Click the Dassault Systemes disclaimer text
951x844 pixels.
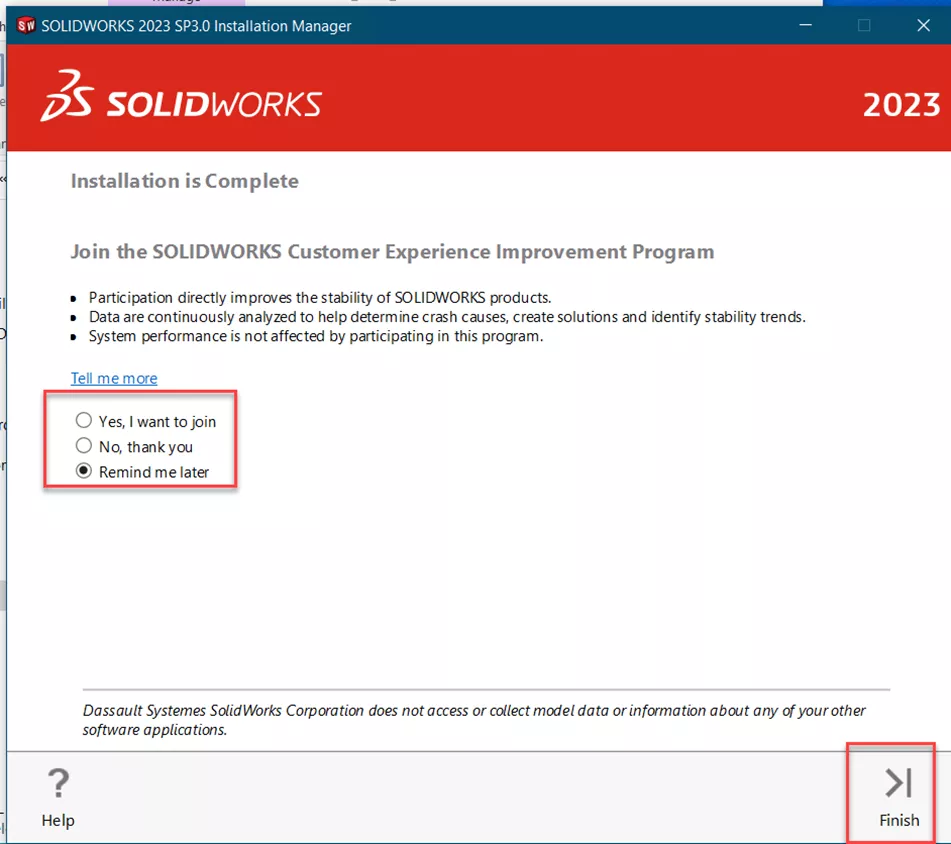point(473,720)
